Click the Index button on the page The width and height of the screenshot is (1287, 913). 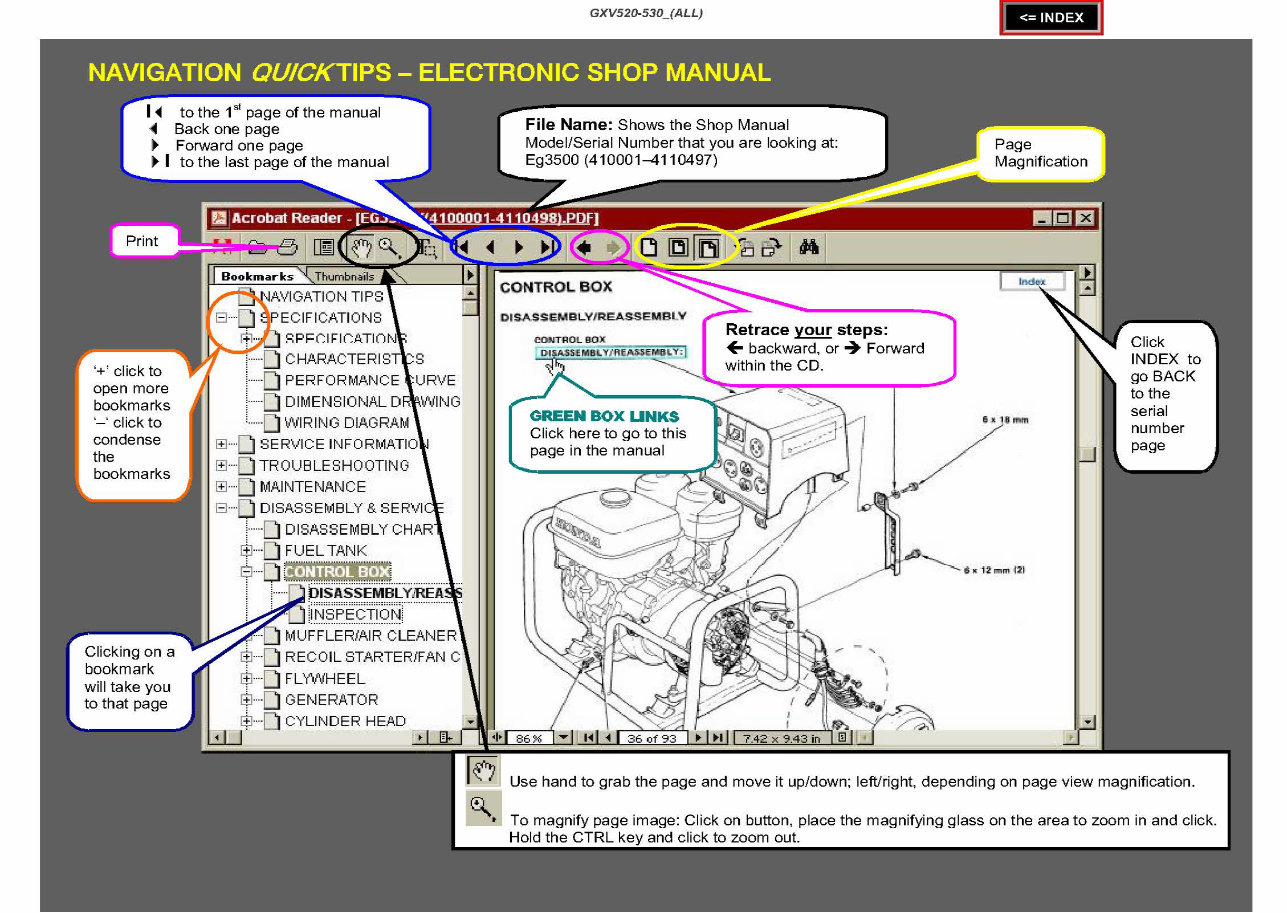coord(1032,281)
